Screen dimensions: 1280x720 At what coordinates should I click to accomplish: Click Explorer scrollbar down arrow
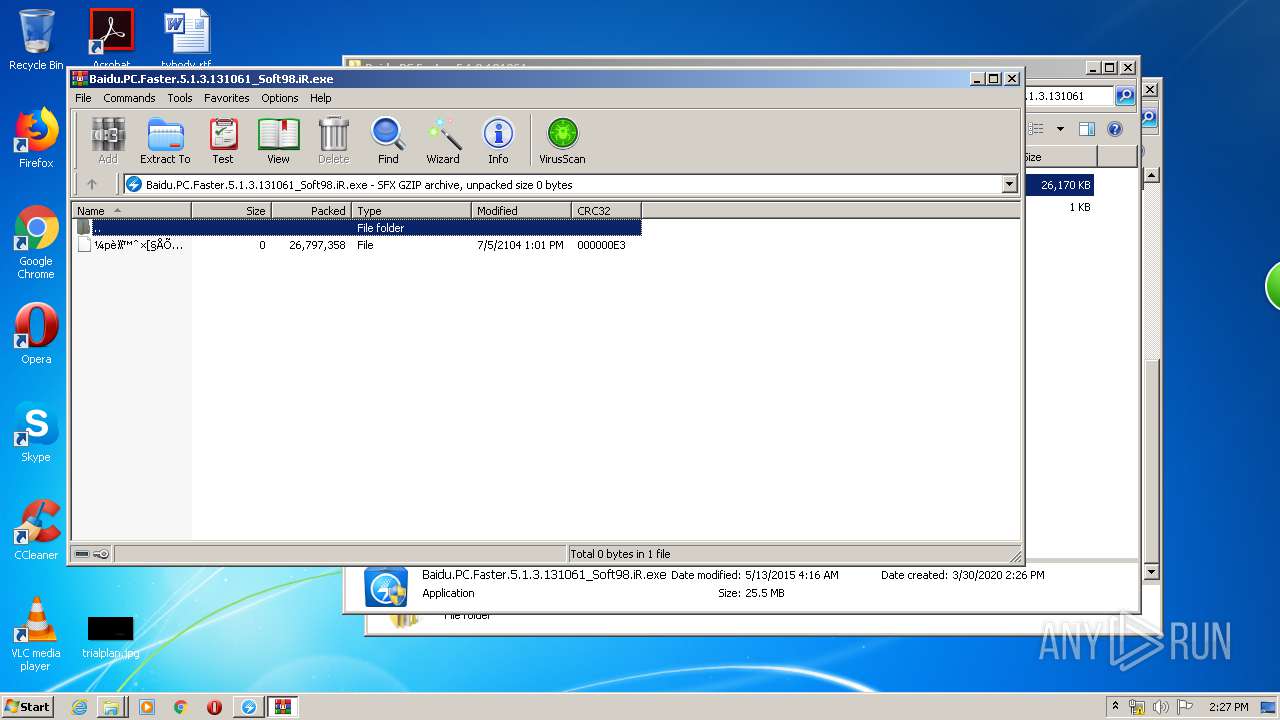click(1150, 572)
